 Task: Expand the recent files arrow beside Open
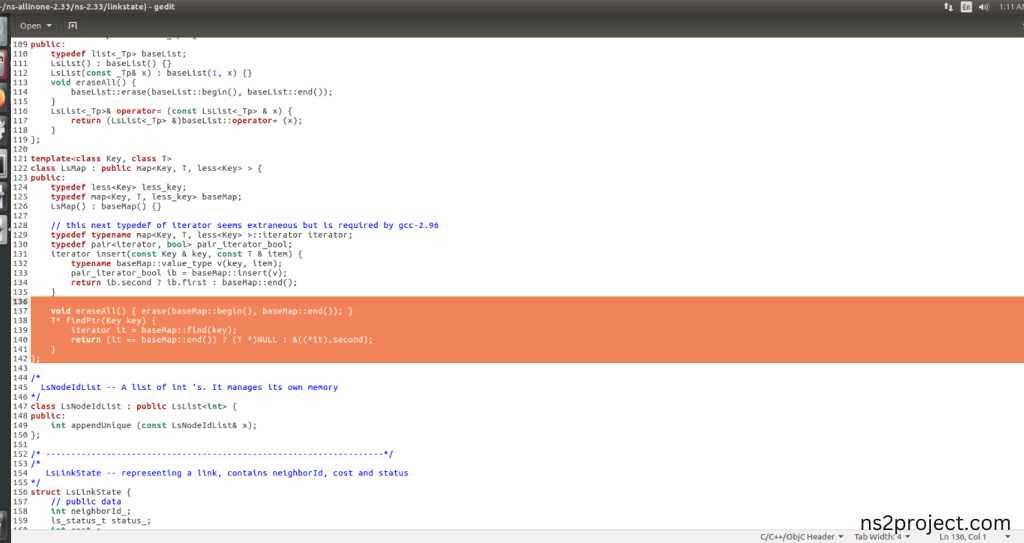pos(49,26)
